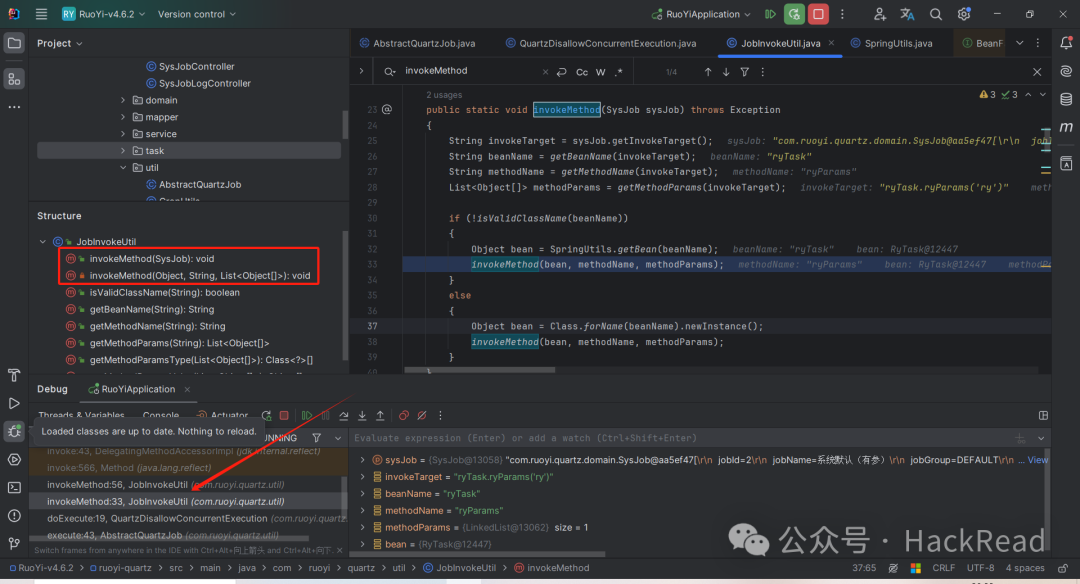The width and height of the screenshot is (1080, 584).
Task: Open the Maven tool window
Action: (1066, 127)
